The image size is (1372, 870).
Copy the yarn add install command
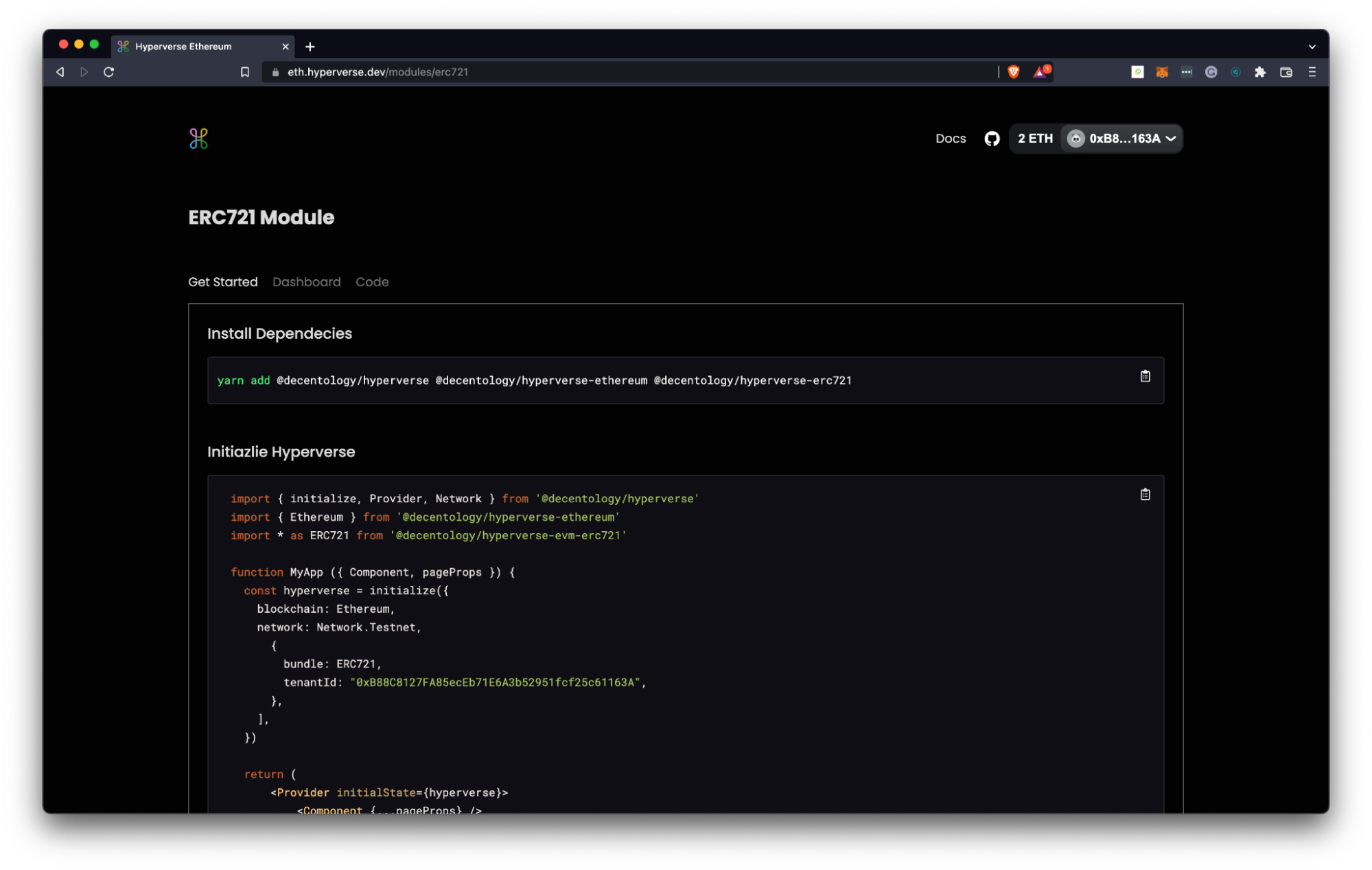point(1145,376)
